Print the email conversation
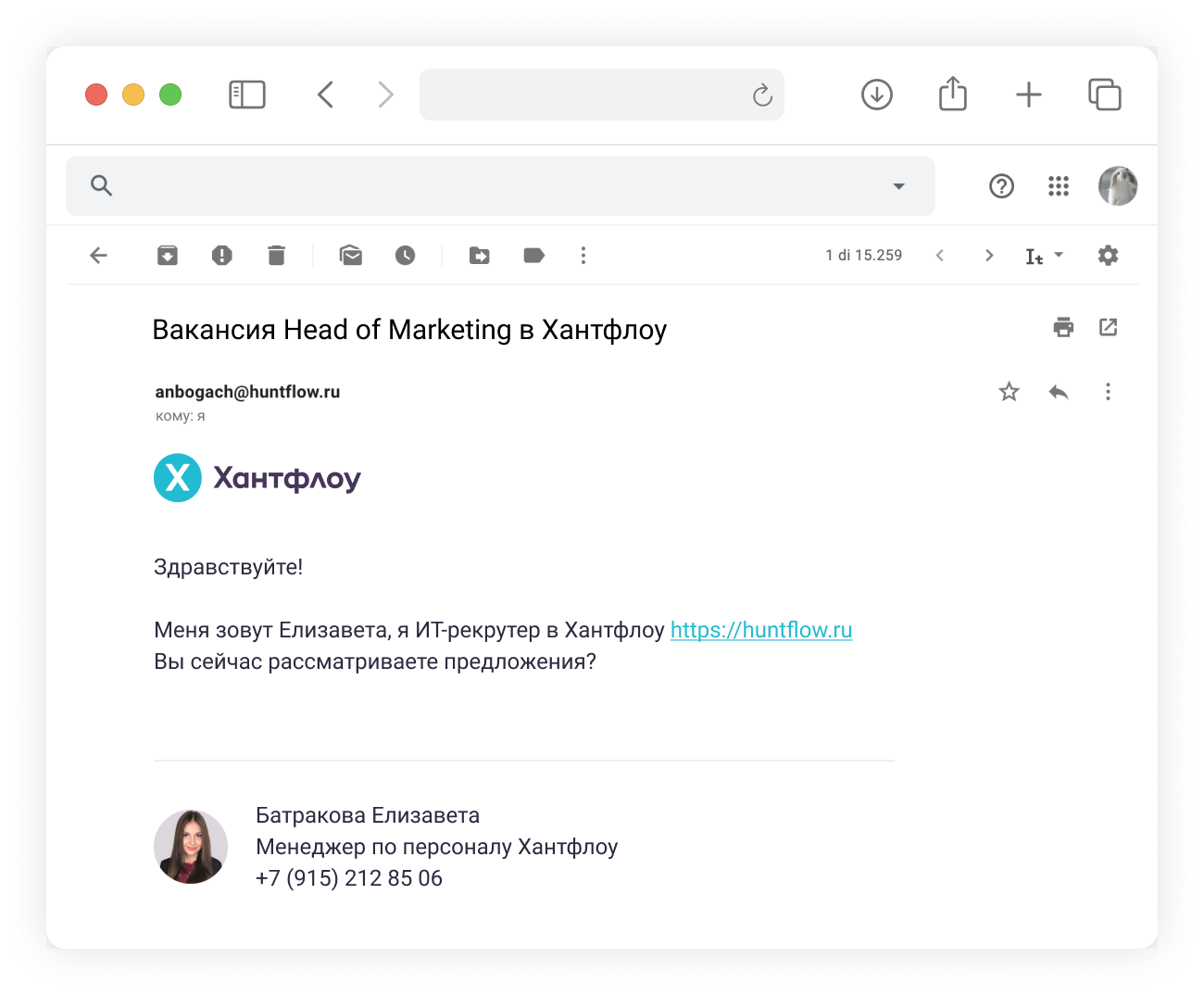1204x995 pixels. point(1063,327)
